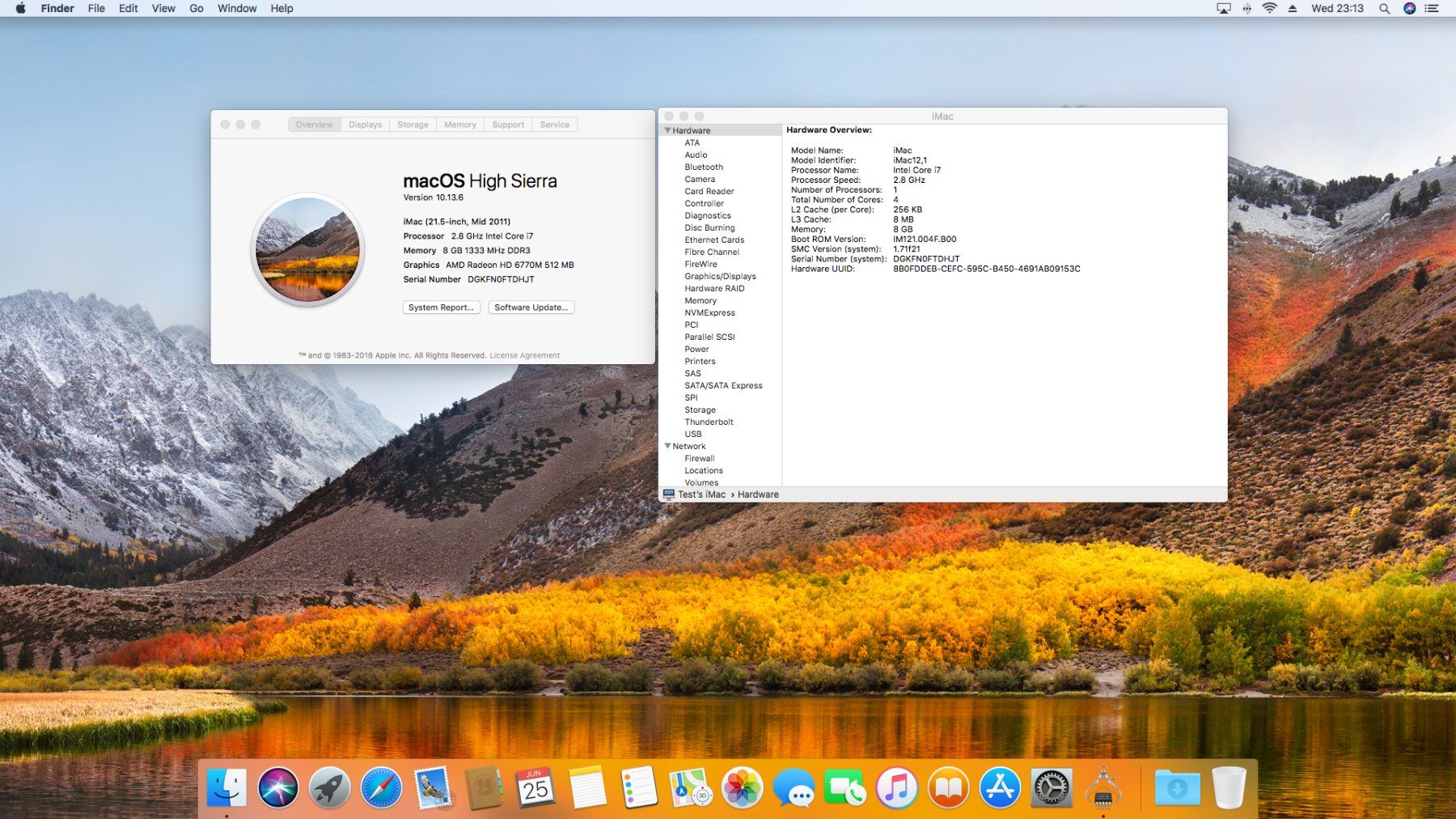
Task: Open Photos flower icon in Dock
Action: coord(742,787)
